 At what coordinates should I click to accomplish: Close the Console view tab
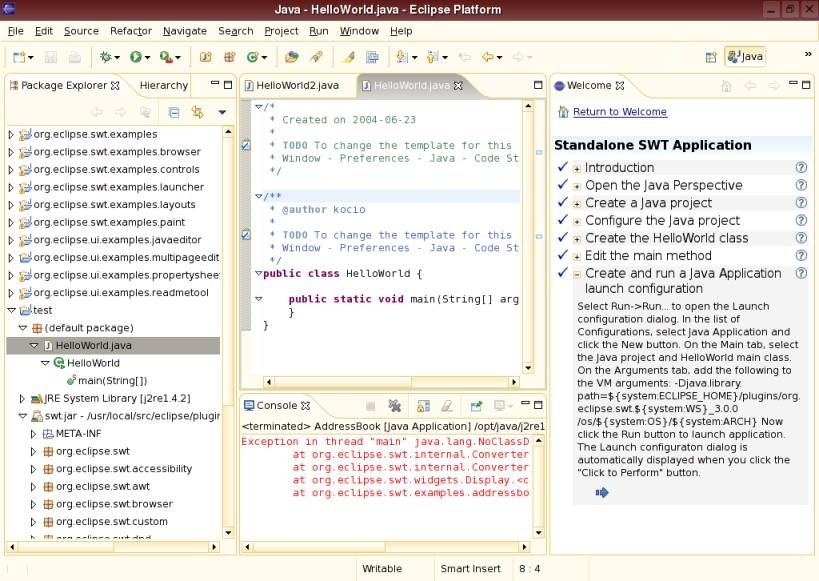click(306, 406)
